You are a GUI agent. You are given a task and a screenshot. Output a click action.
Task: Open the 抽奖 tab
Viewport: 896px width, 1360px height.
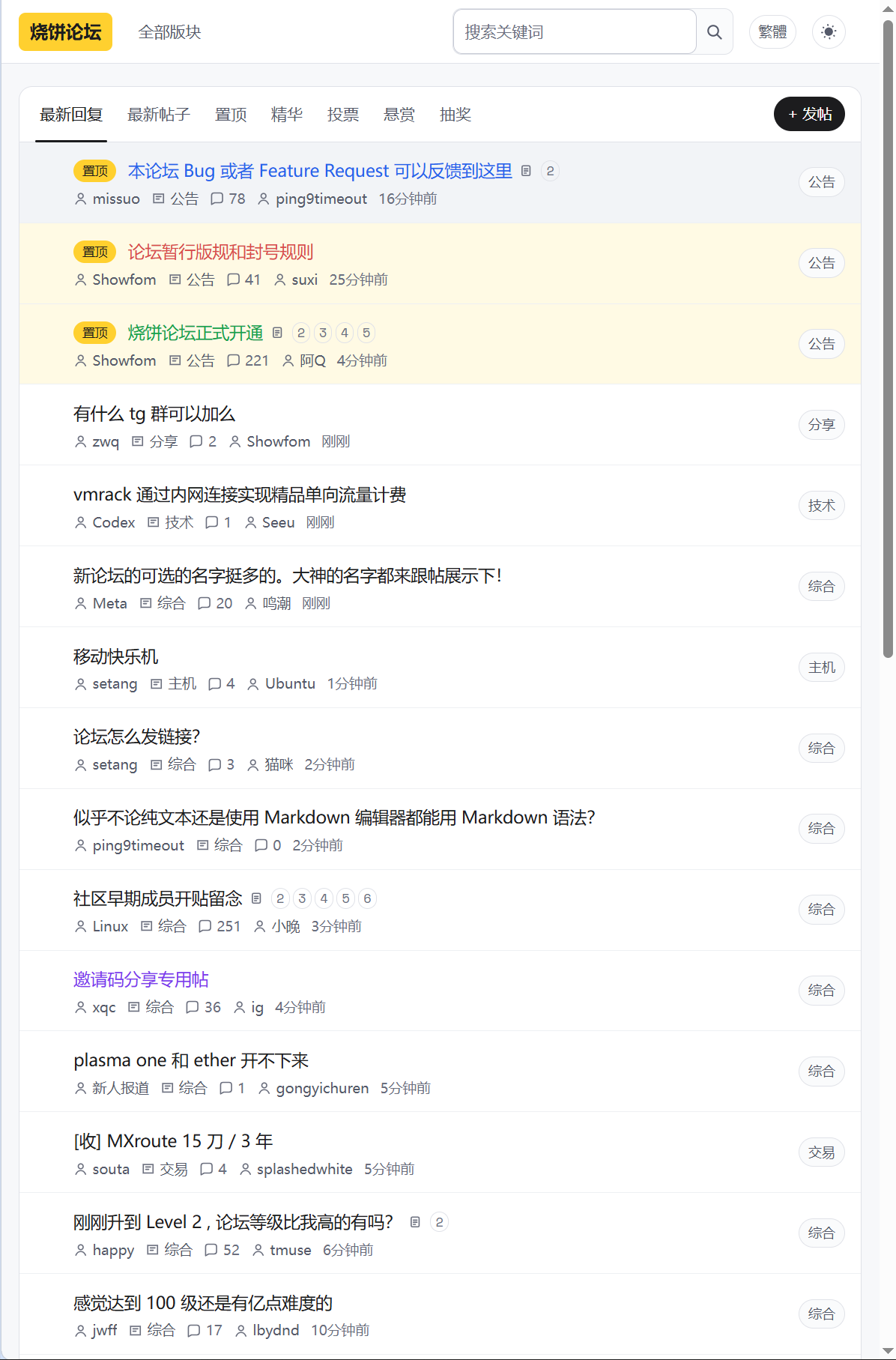pyautogui.click(x=455, y=115)
